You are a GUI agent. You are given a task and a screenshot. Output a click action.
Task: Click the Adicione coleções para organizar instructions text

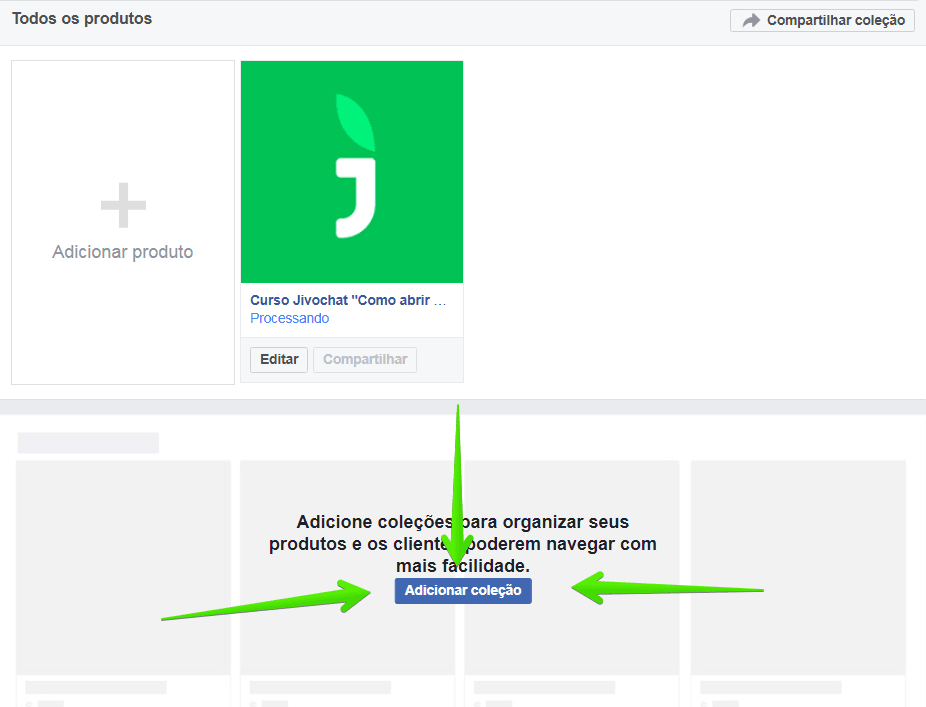pos(463,544)
